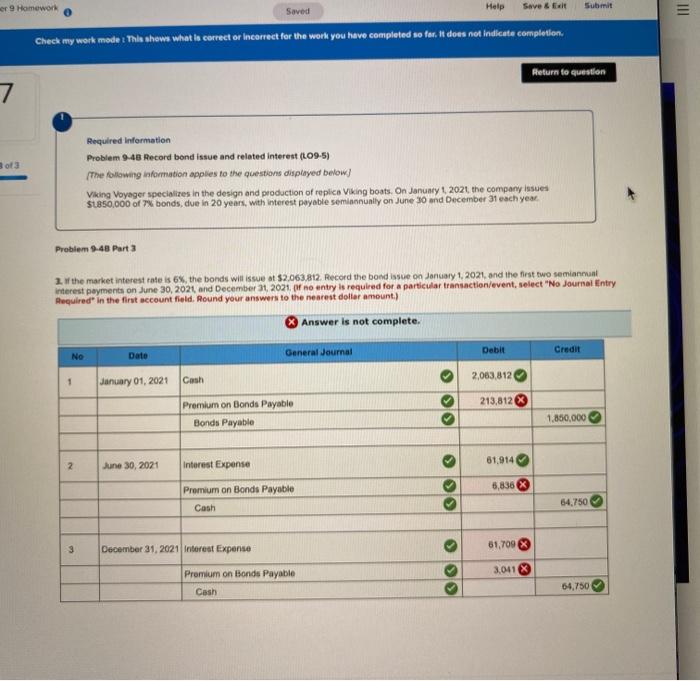Click green check on June Premium on Bonds Payable

click(449, 486)
